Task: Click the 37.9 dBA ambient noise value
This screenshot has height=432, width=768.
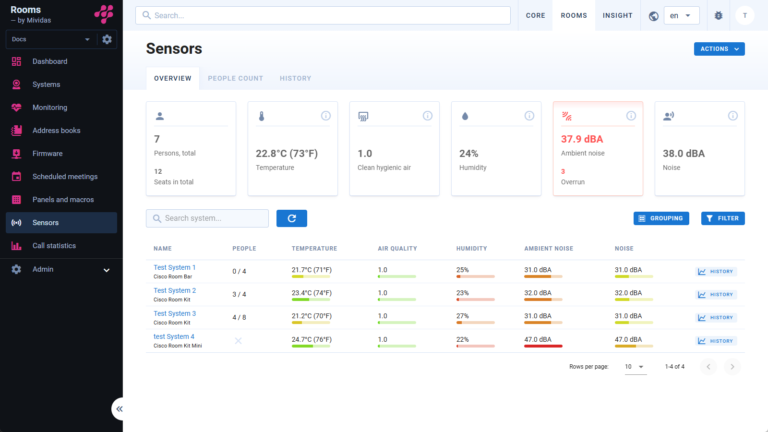Action: [x=582, y=139]
